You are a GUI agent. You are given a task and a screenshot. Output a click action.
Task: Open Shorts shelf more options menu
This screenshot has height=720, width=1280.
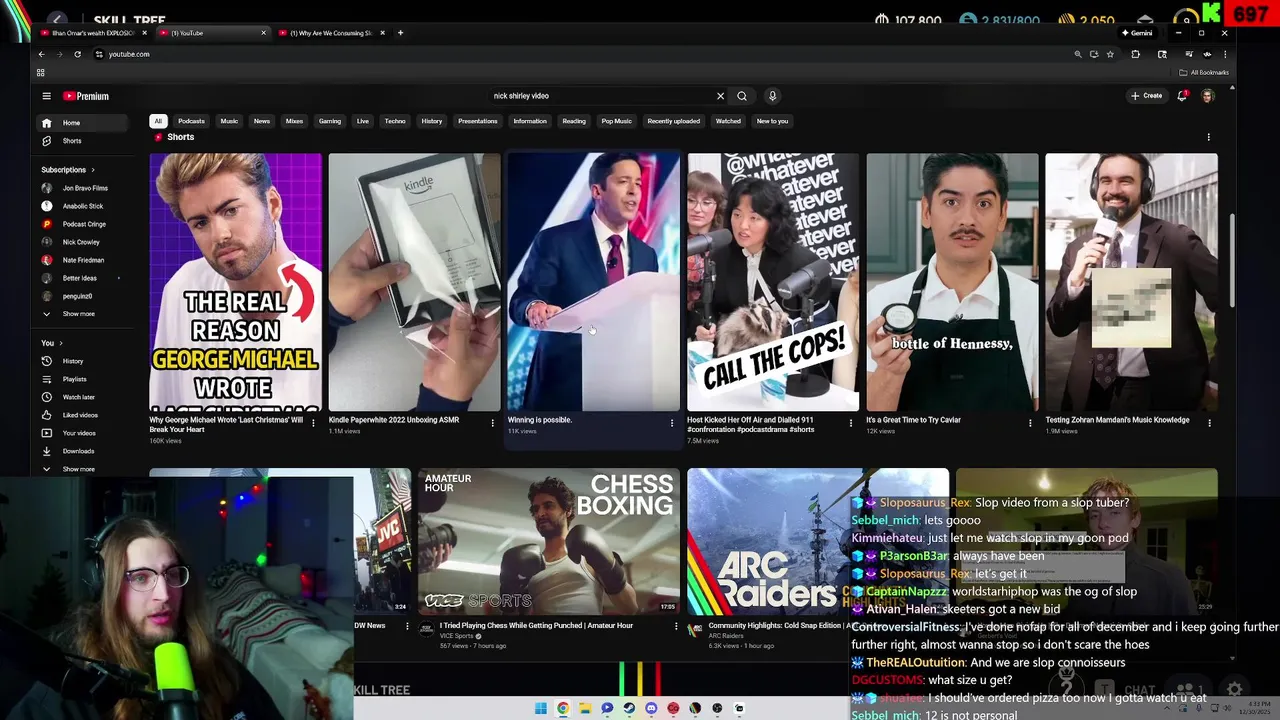(1208, 137)
